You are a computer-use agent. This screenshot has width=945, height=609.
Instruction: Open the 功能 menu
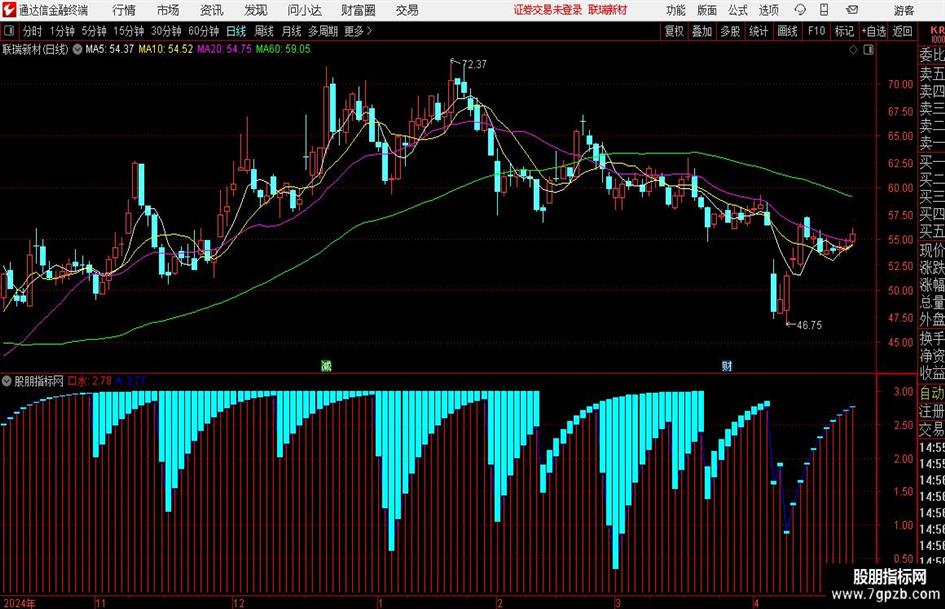(x=676, y=10)
